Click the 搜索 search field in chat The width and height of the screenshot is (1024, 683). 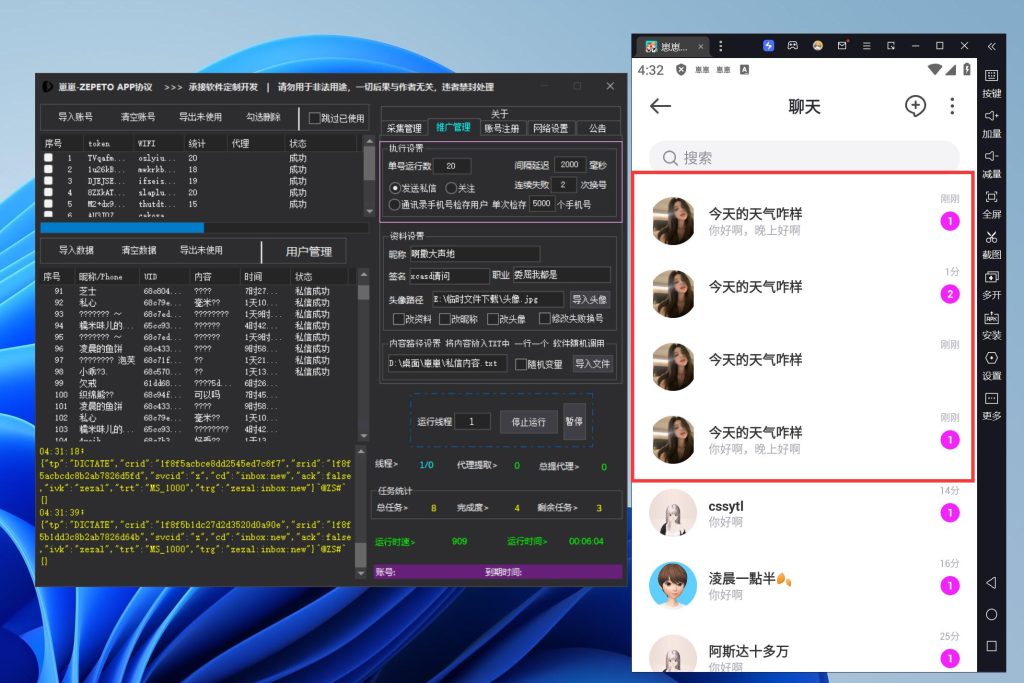pyautogui.click(x=804, y=158)
